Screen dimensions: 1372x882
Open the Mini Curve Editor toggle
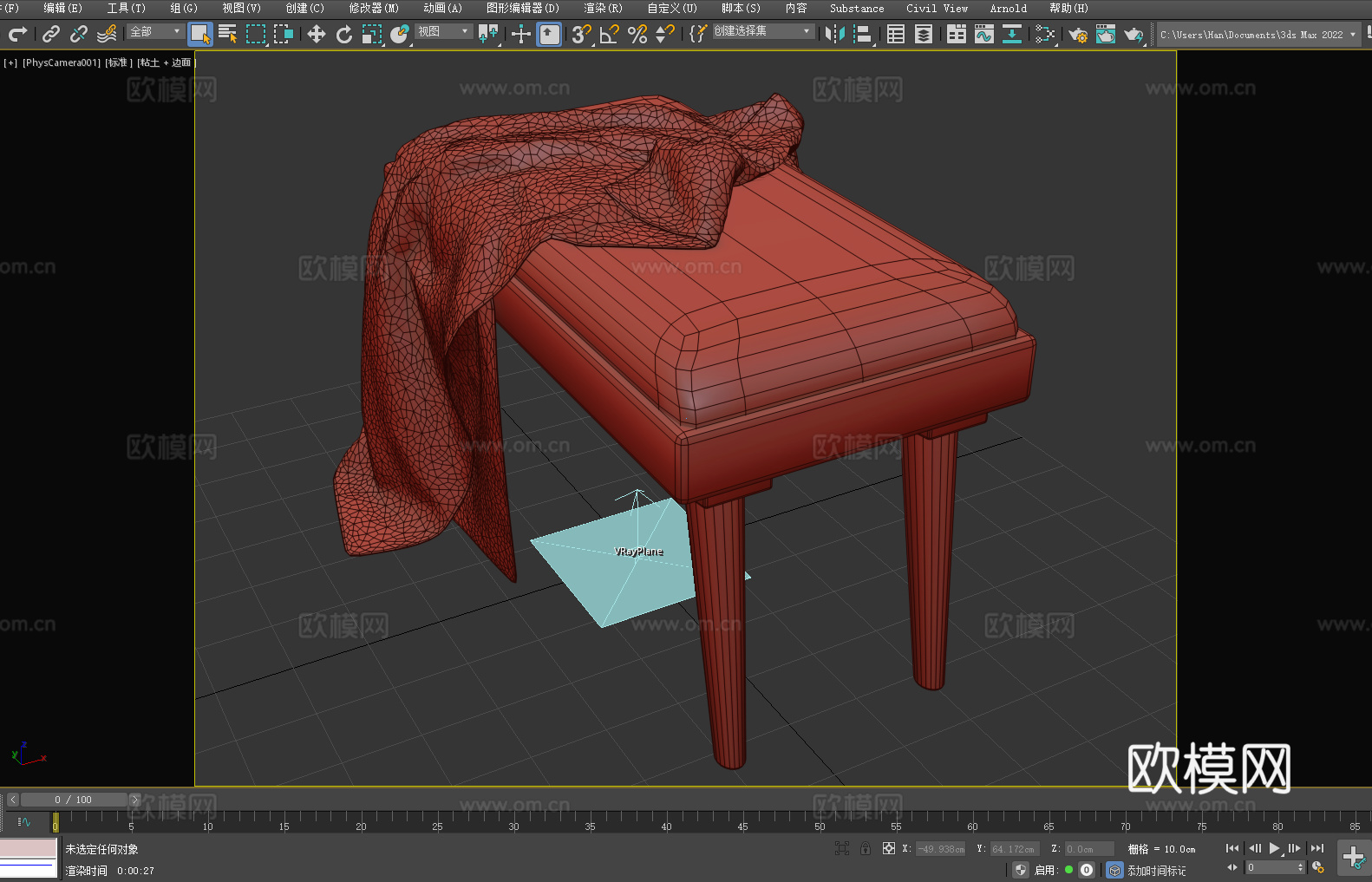click(x=23, y=821)
